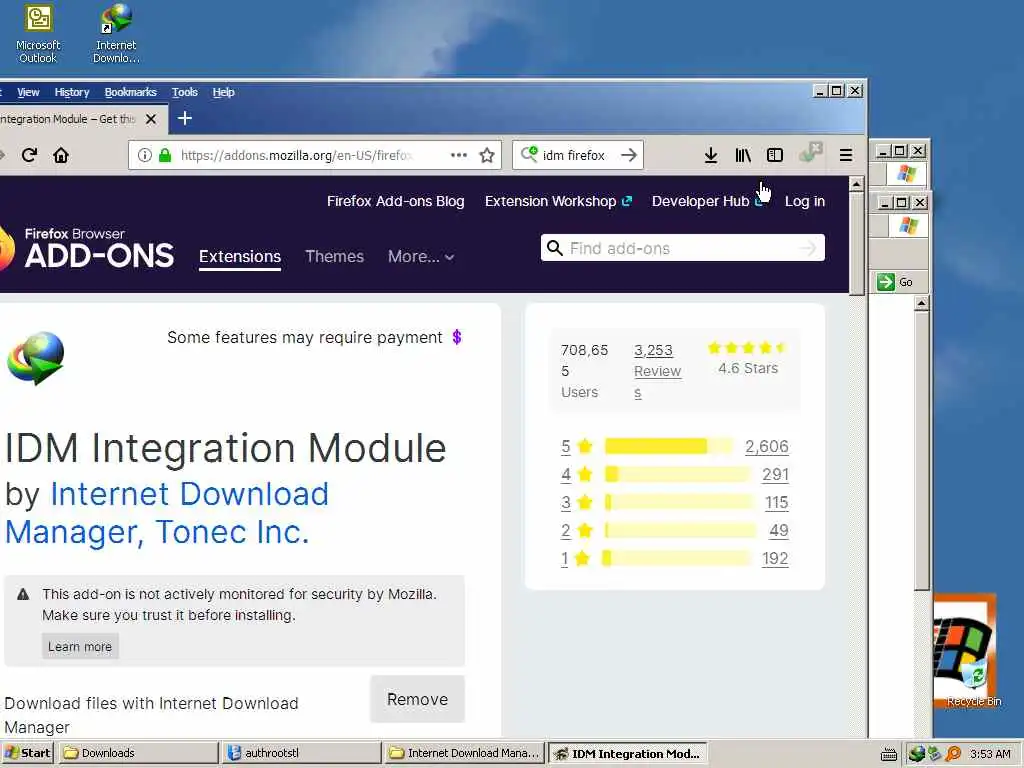Open Microsoft Outlook desktop icon
The width and height of the screenshot is (1024, 768).
[x=38, y=34]
